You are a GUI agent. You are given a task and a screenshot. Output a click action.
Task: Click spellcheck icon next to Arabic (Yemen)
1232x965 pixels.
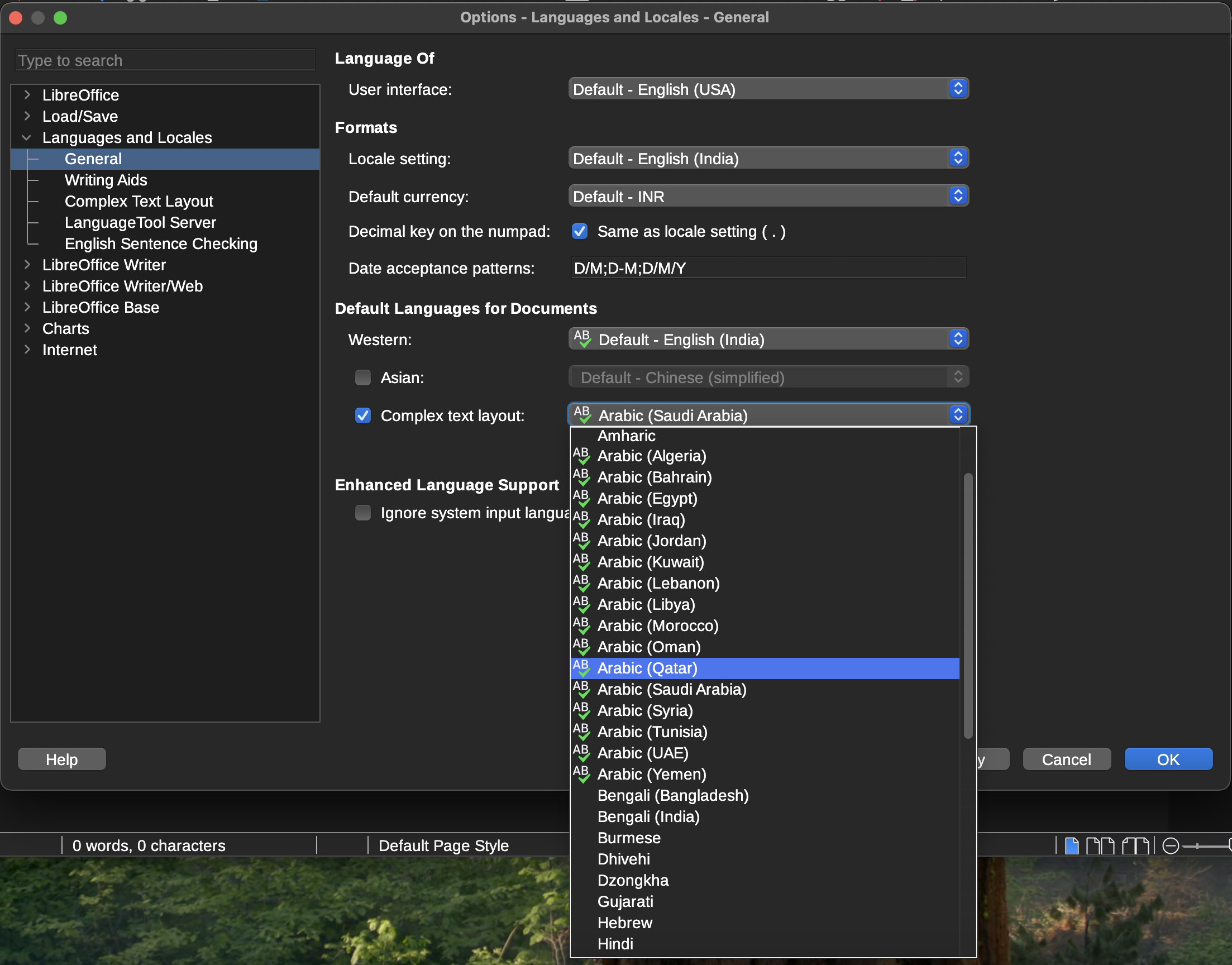point(581,774)
